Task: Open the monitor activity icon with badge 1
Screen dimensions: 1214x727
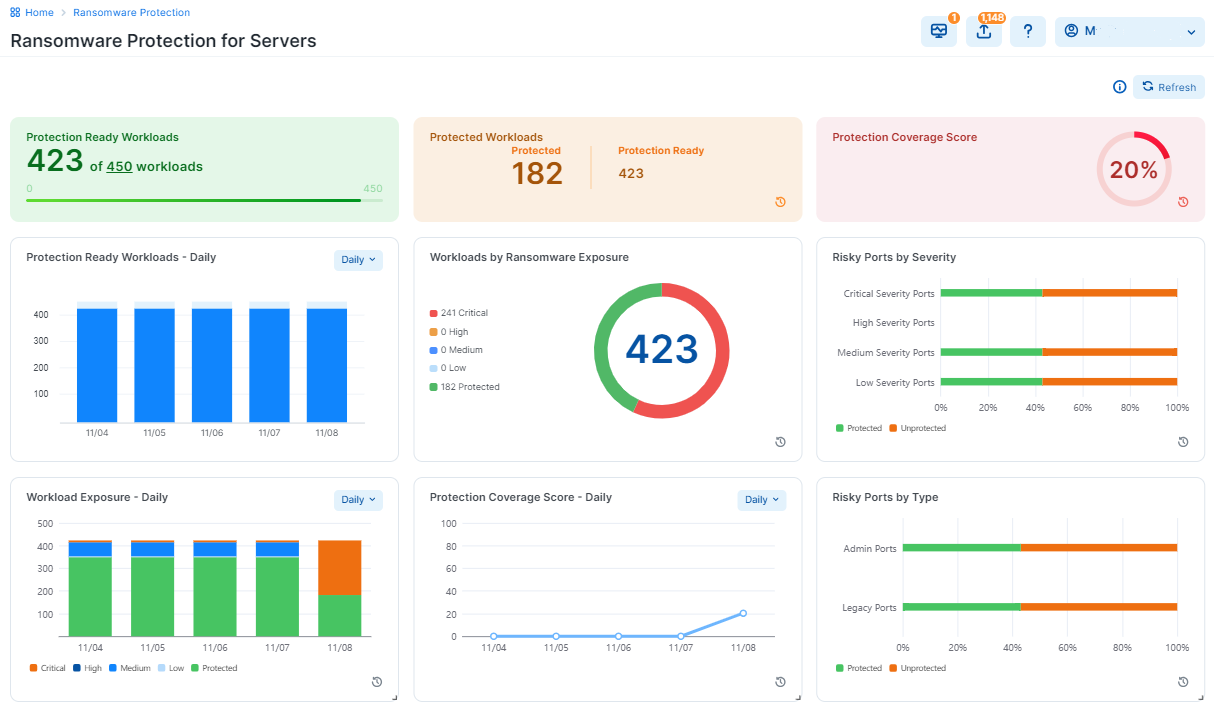Action: (938, 31)
